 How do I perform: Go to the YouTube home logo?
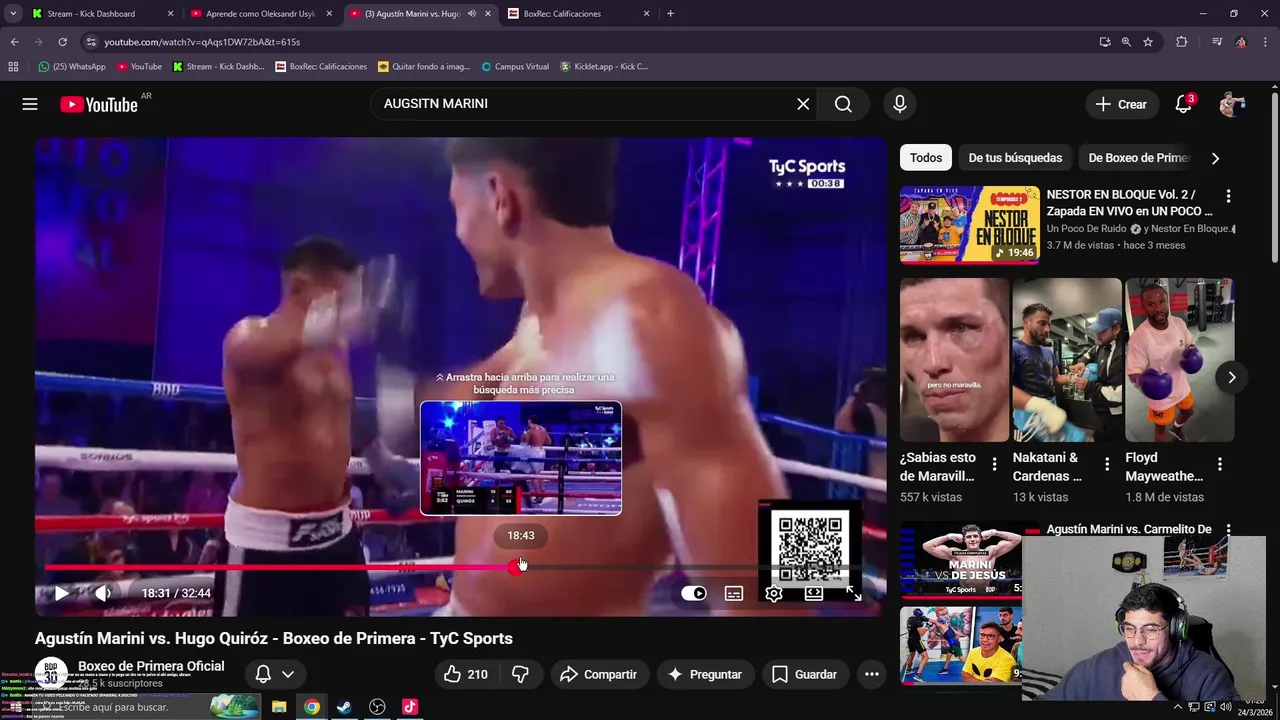click(98, 104)
